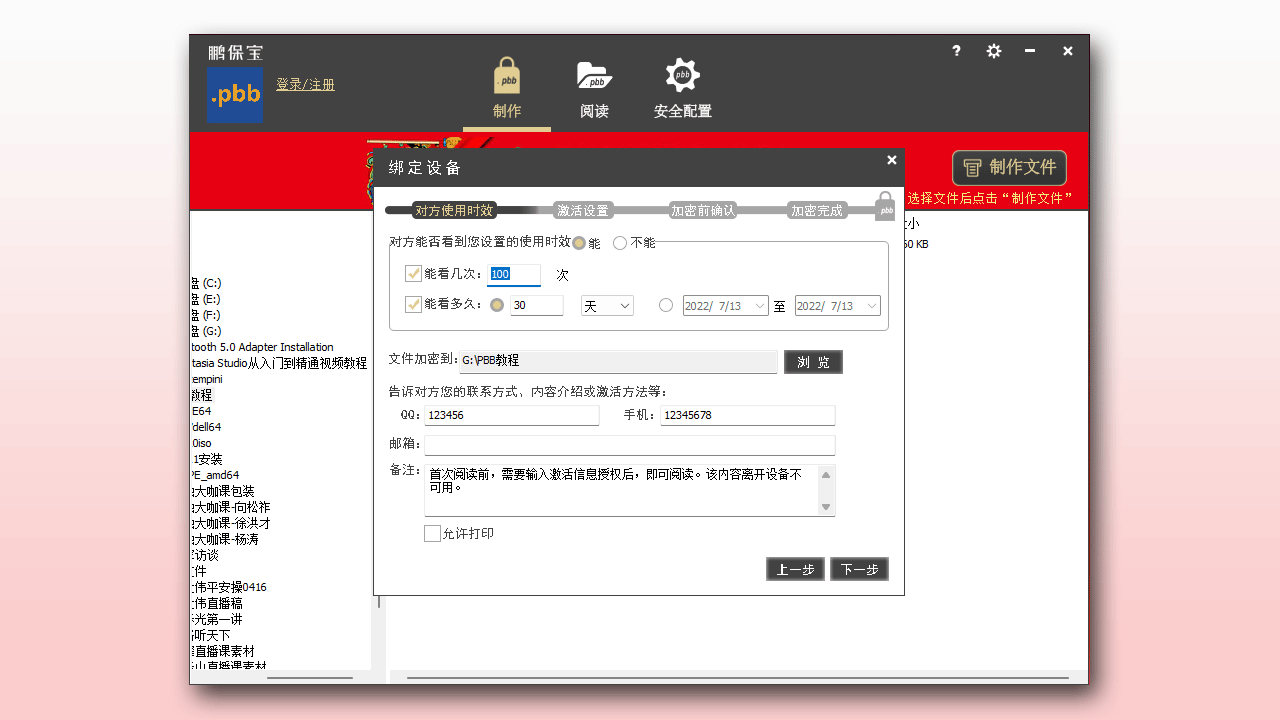Click the .pbb logo icon
1280x720 pixels.
[x=235, y=94]
